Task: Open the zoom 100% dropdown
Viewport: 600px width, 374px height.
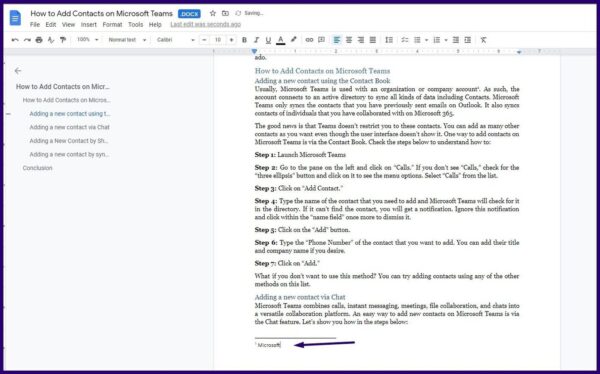Action: [88, 40]
